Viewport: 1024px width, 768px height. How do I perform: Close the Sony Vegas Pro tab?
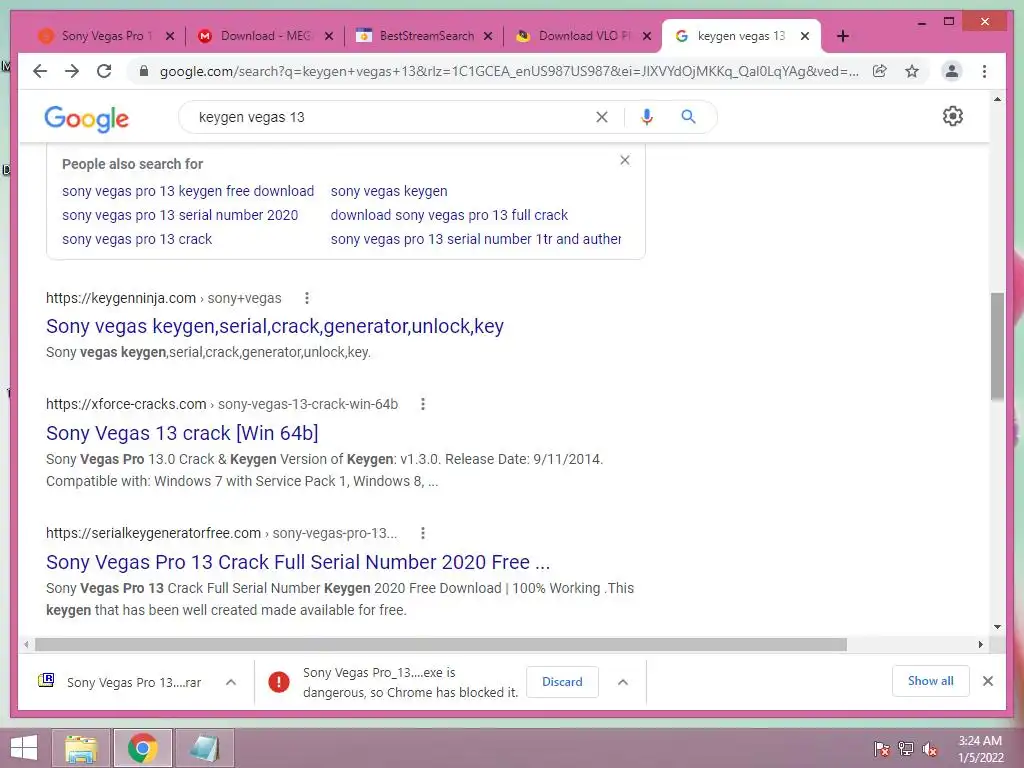point(170,36)
